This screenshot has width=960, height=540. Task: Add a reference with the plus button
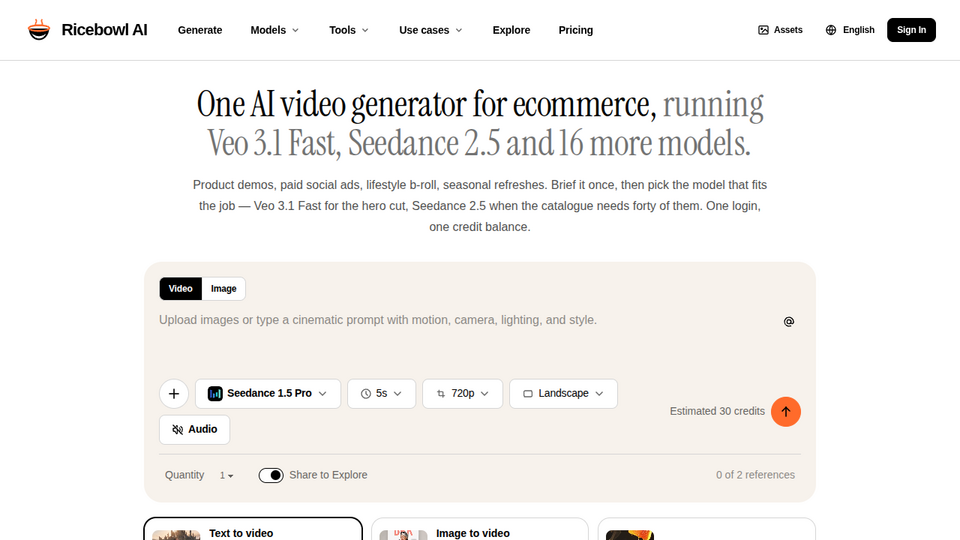174,394
